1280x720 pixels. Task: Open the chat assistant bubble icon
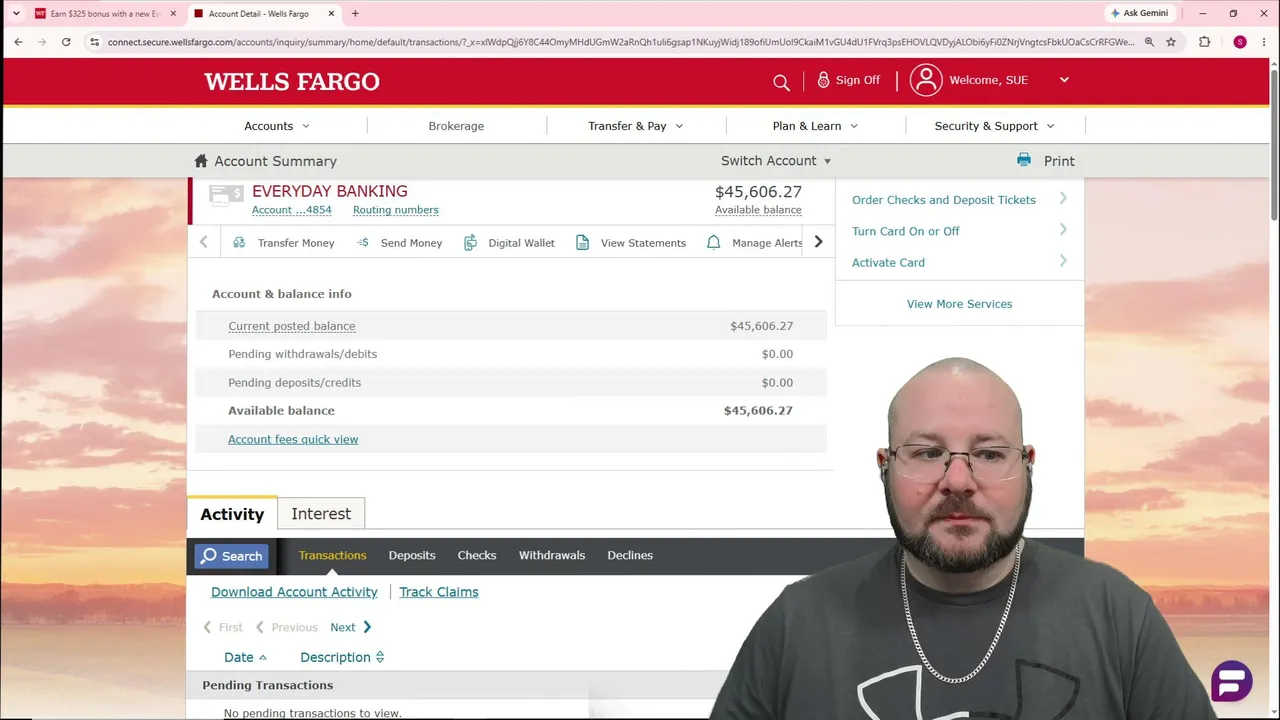coord(1231,682)
